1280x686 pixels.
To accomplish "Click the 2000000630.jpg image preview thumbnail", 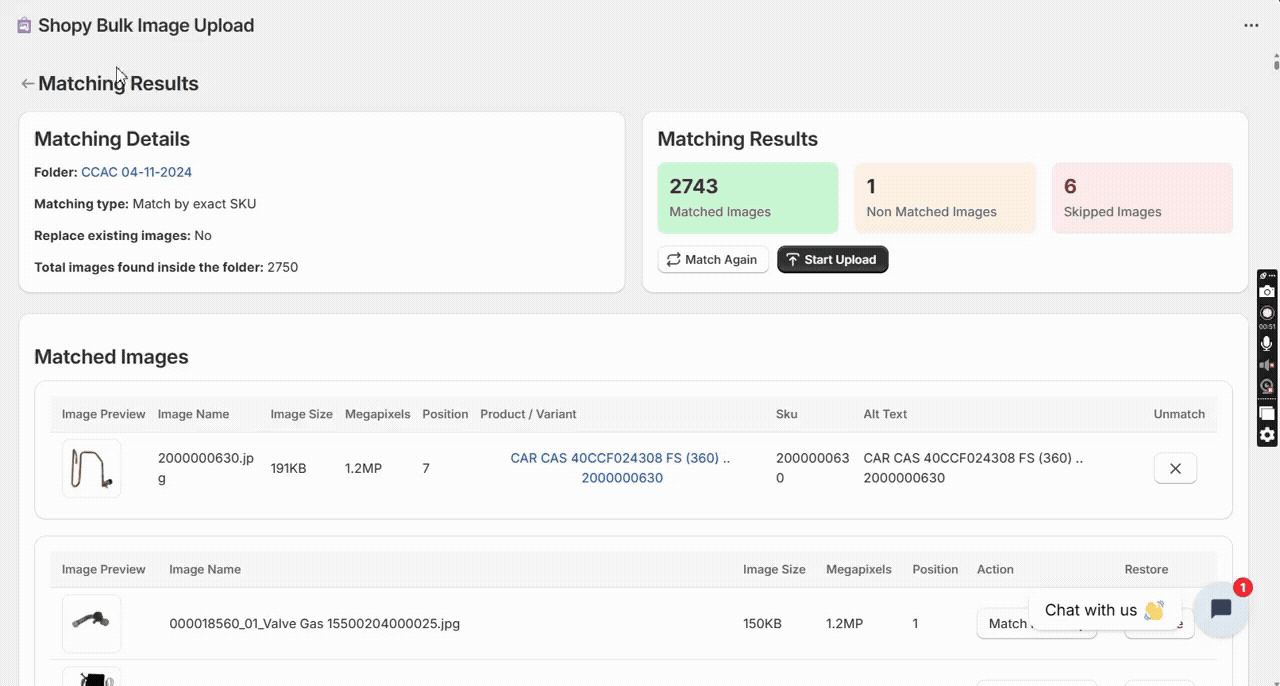I will (x=91, y=468).
